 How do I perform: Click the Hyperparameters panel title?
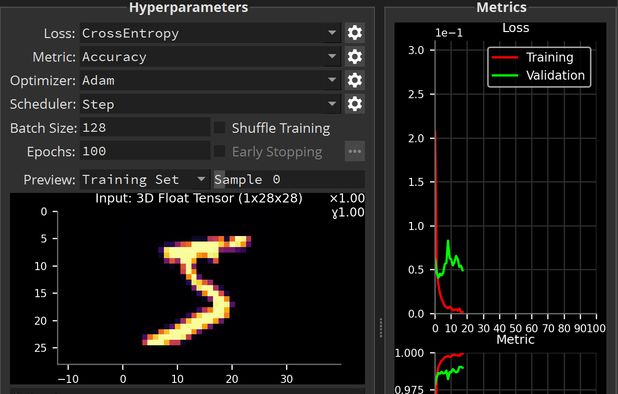pyautogui.click(x=188, y=7)
